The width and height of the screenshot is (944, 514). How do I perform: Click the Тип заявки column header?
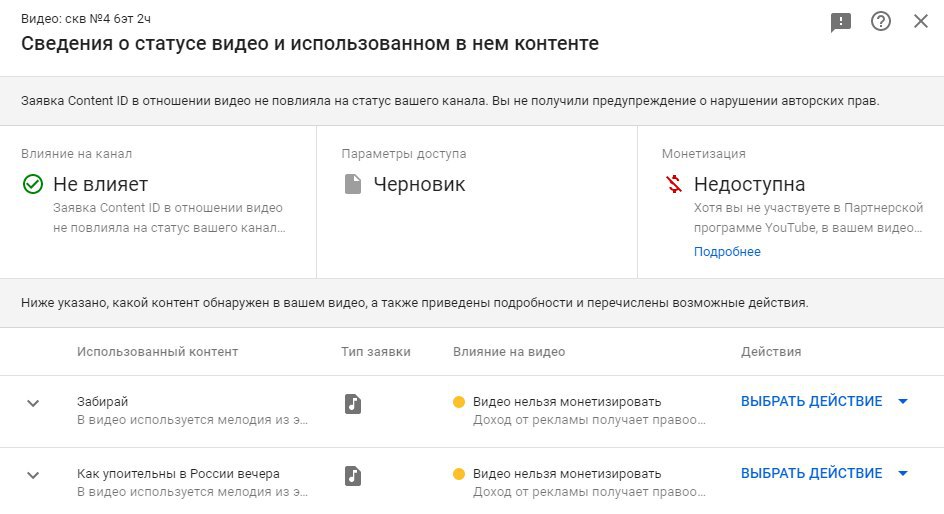pos(376,352)
